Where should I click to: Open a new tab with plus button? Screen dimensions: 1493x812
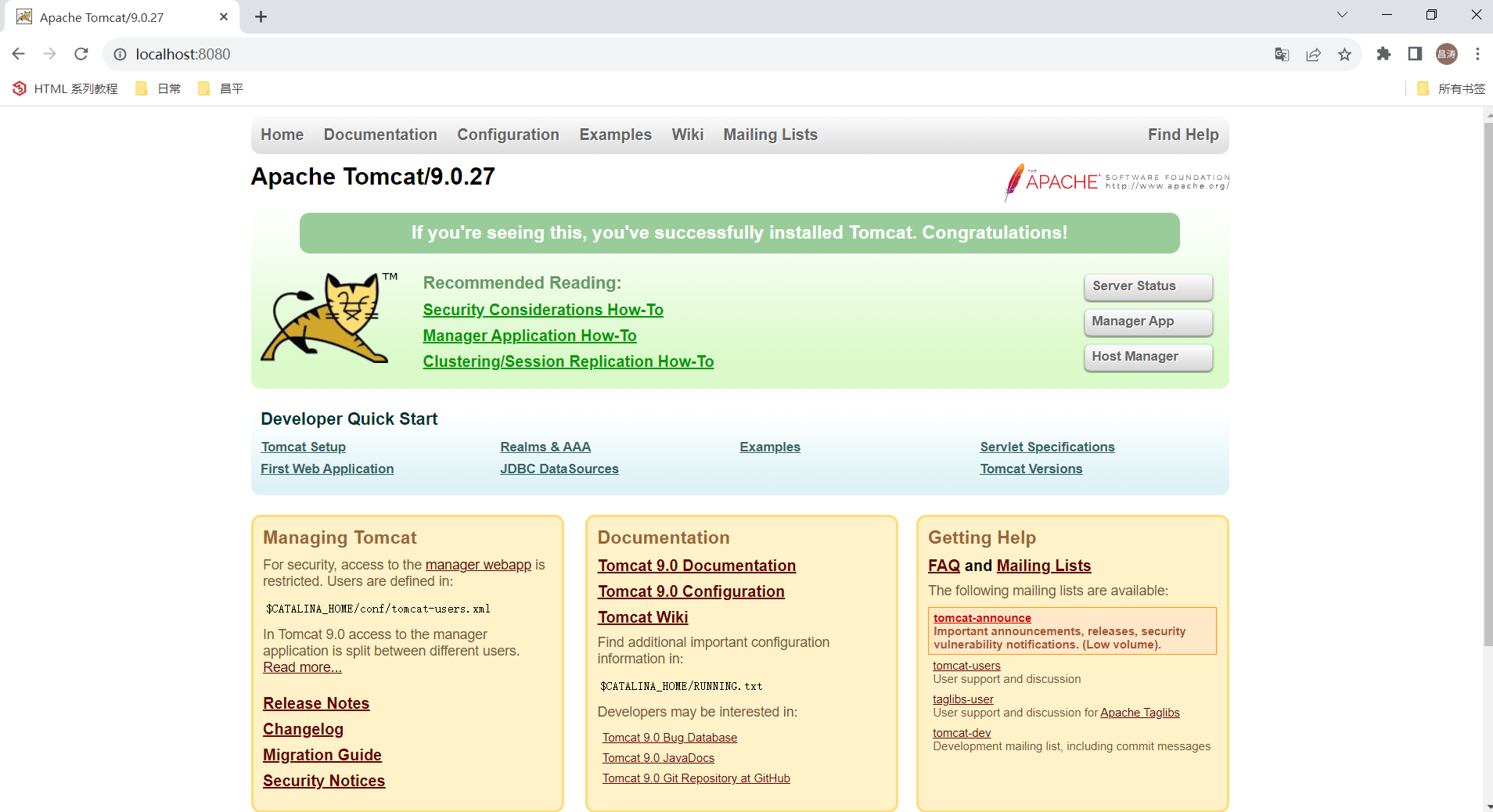pyautogui.click(x=261, y=17)
